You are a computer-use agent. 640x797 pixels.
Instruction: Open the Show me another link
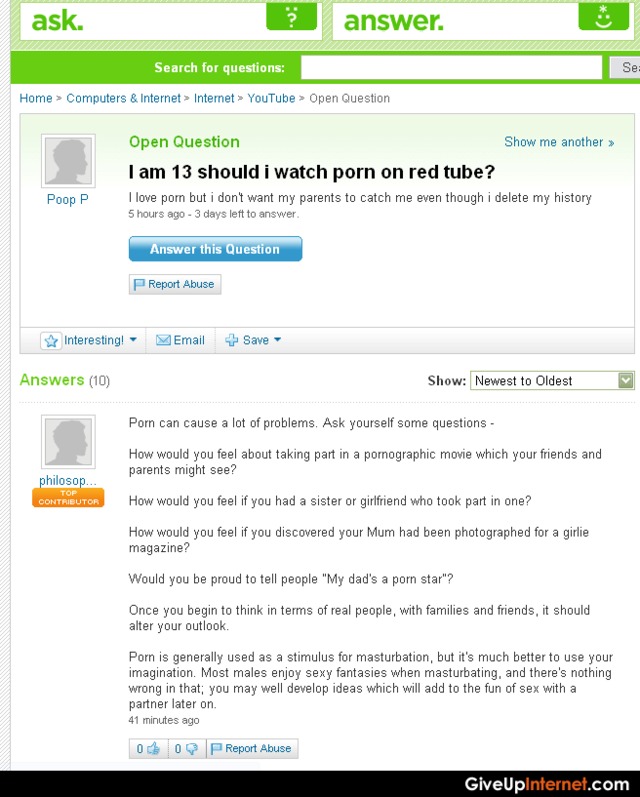click(559, 142)
